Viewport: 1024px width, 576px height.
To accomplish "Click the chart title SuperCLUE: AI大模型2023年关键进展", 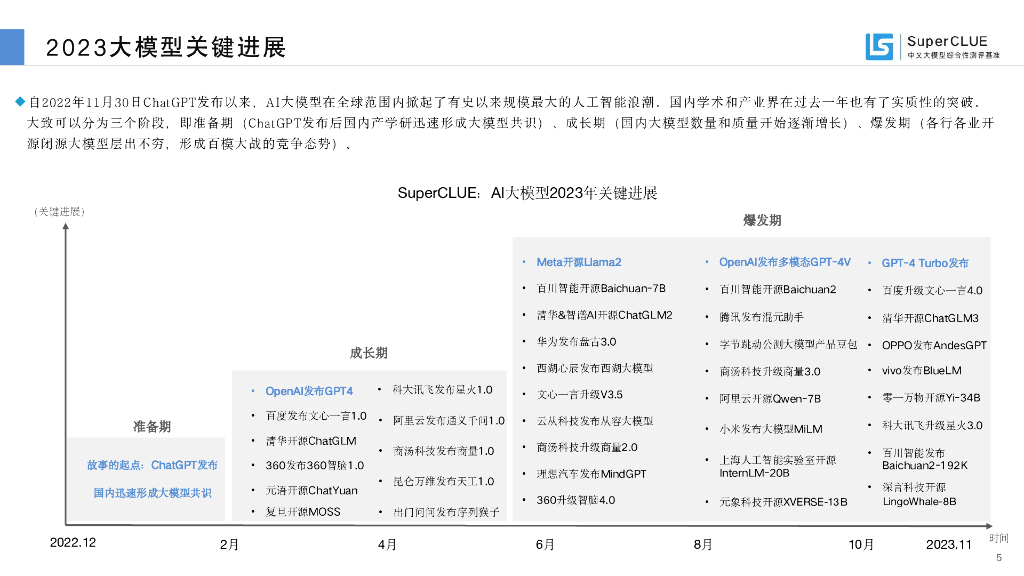I will [x=527, y=193].
